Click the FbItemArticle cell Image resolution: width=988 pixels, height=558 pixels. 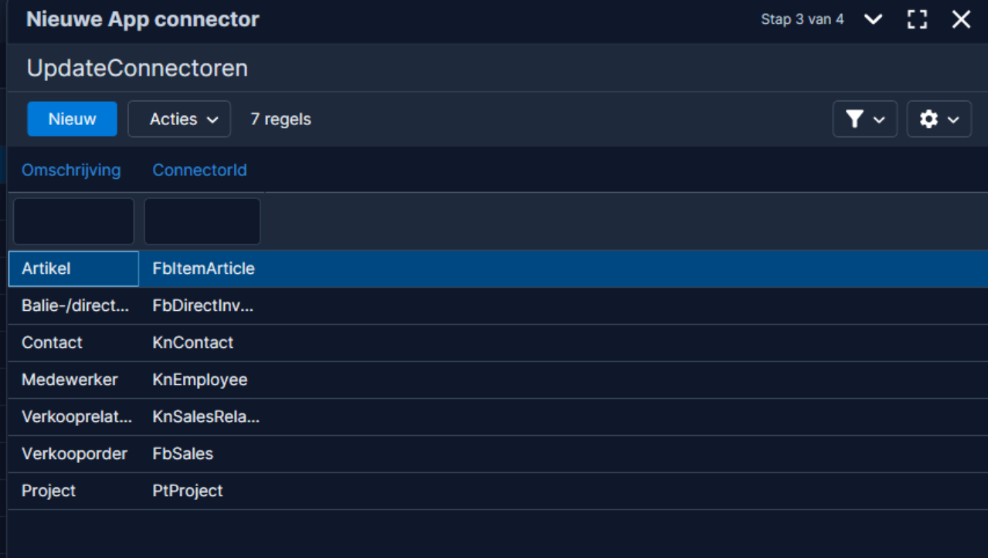pos(204,269)
